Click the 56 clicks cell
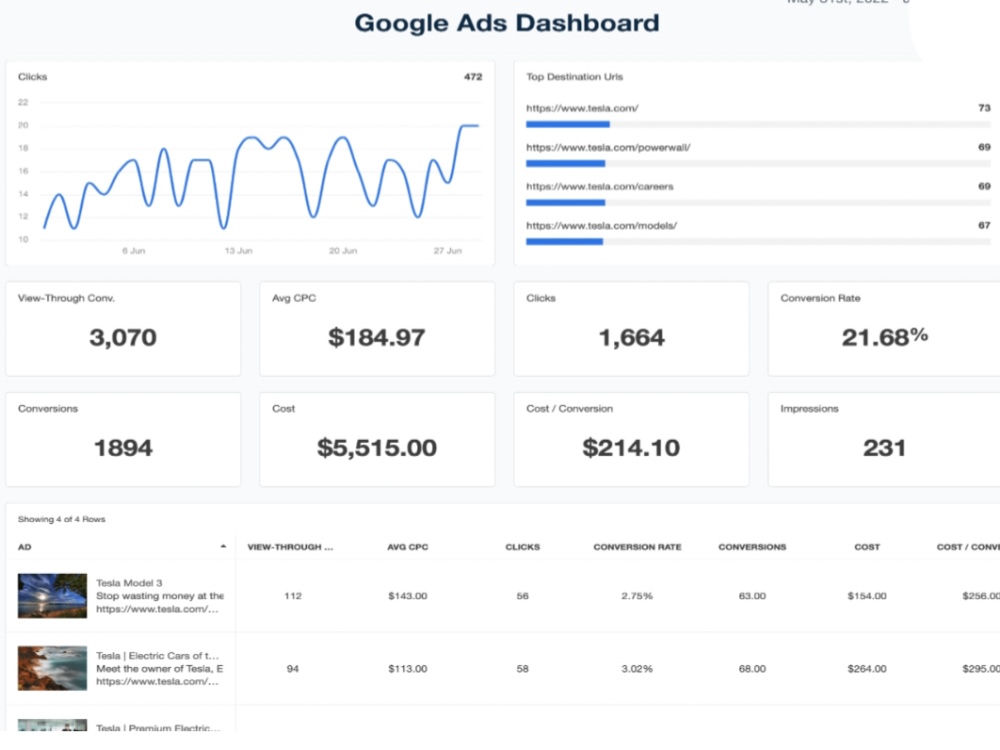The width and height of the screenshot is (1000, 750). pos(522,596)
